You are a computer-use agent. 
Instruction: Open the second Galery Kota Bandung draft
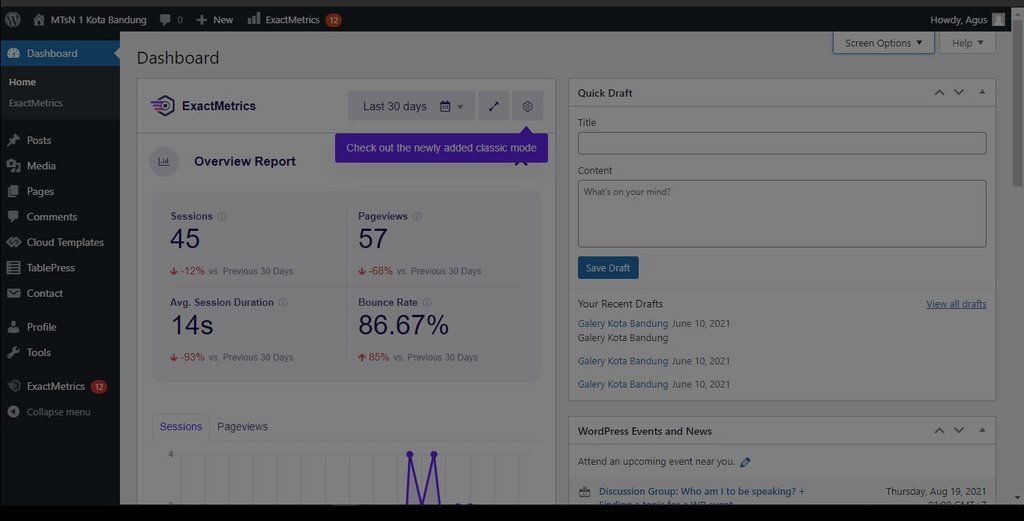tap(623, 361)
